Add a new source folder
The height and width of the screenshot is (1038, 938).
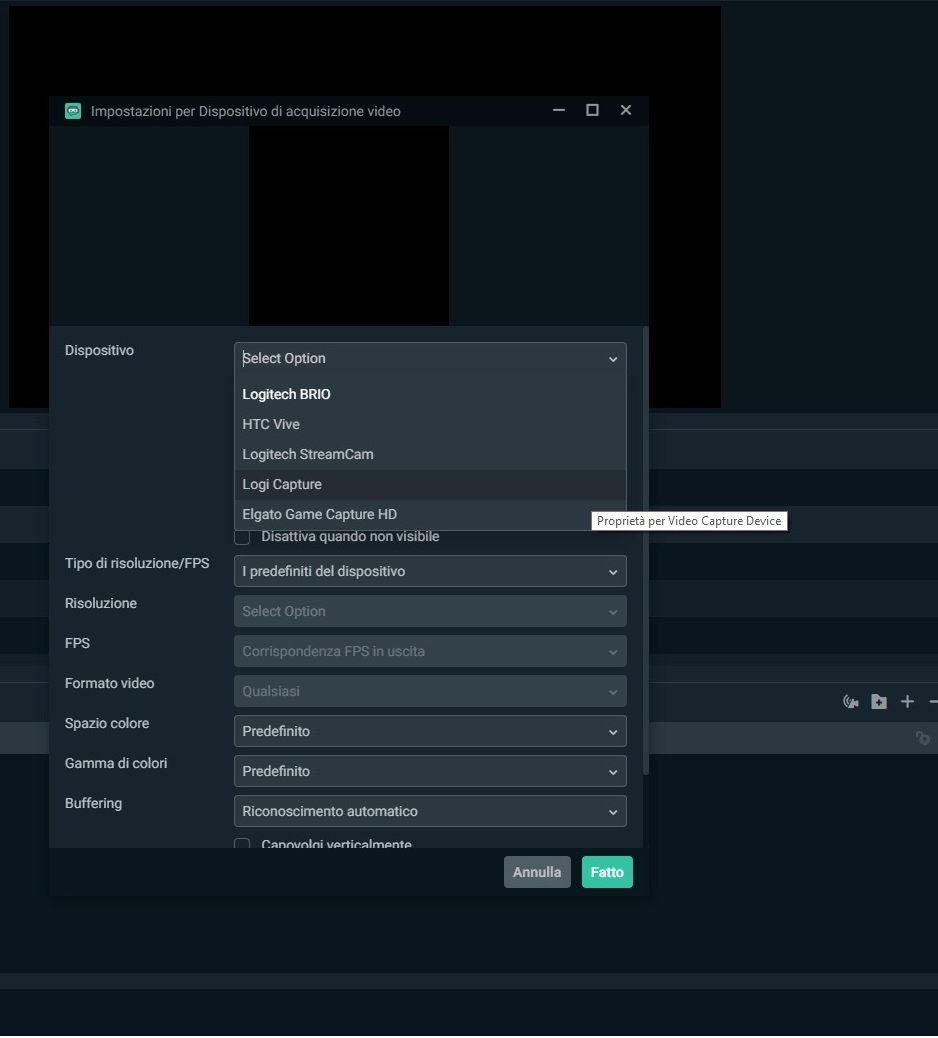[x=879, y=702]
